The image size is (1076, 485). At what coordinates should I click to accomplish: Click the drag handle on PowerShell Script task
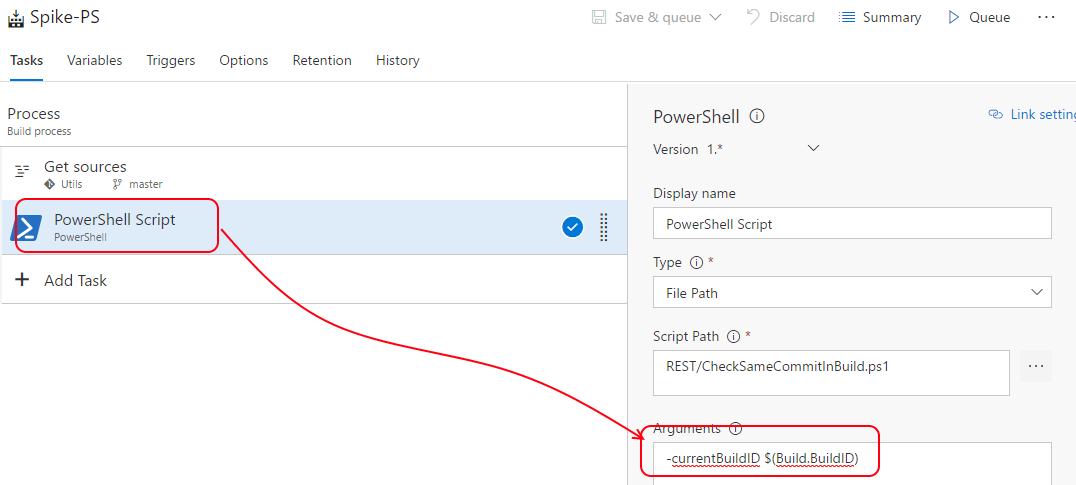click(x=603, y=227)
